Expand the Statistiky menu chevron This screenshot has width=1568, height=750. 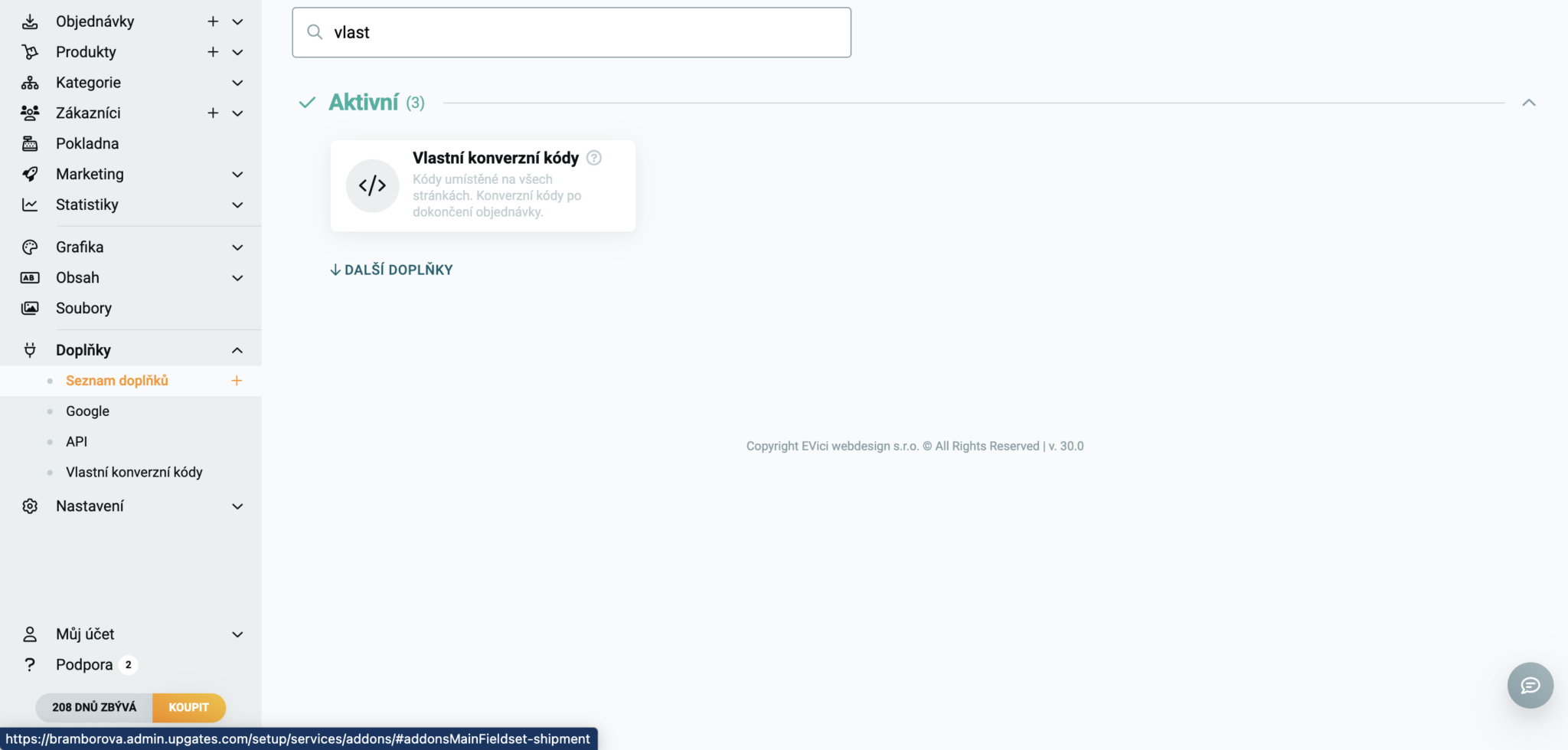coord(237,205)
